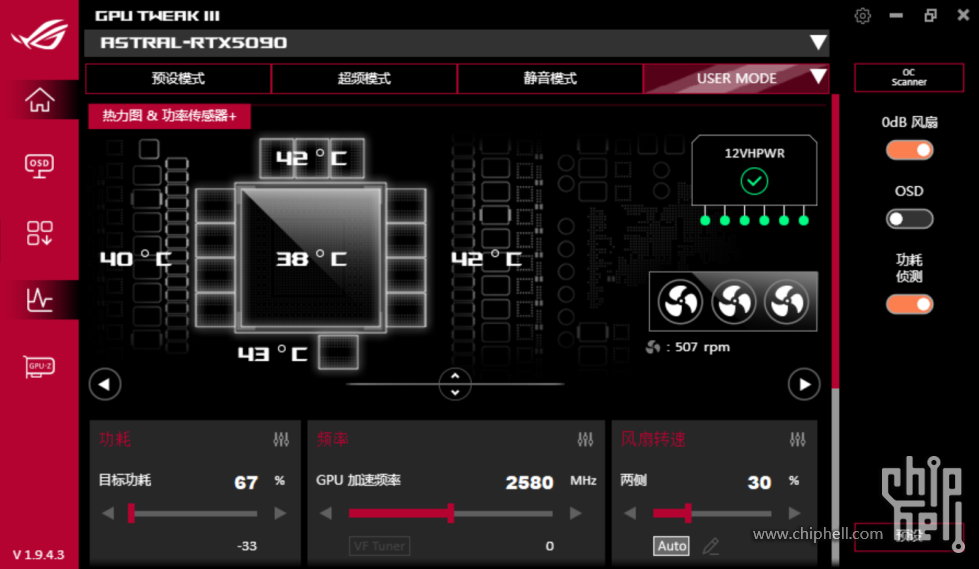Screen dimensions: 979x569
Task: Toggle fan Auto mode
Action: pos(671,546)
